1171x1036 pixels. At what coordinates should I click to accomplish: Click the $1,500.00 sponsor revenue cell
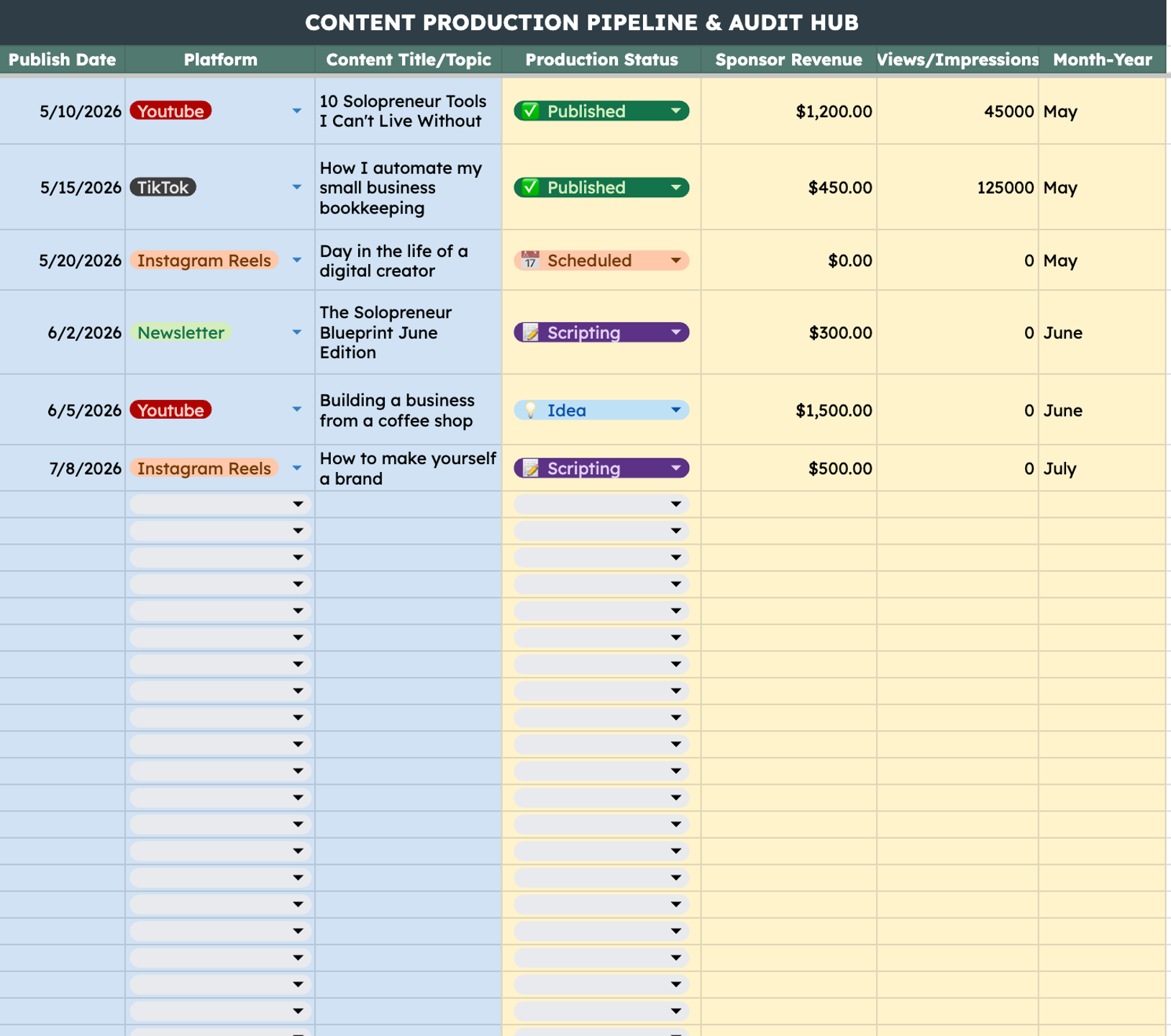(x=788, y=410)
